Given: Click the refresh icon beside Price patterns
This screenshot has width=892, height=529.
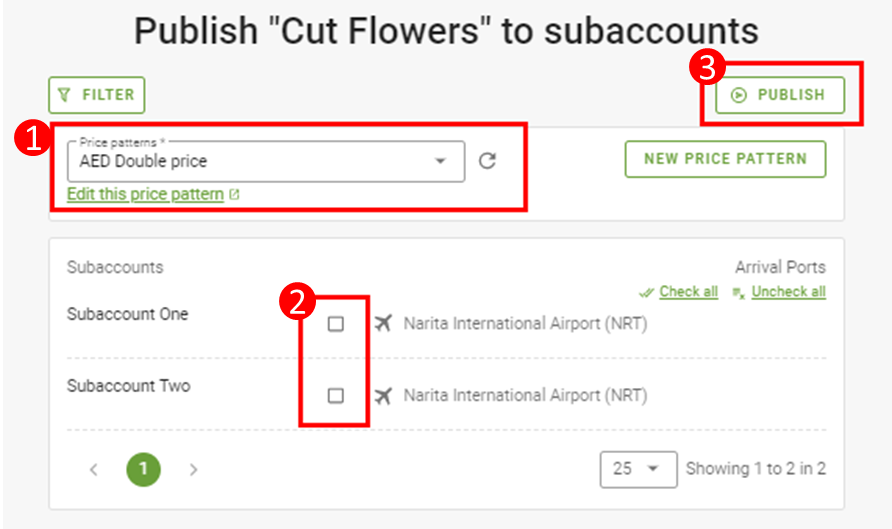Looking at the screenshot, I should [x=487, y=161].
